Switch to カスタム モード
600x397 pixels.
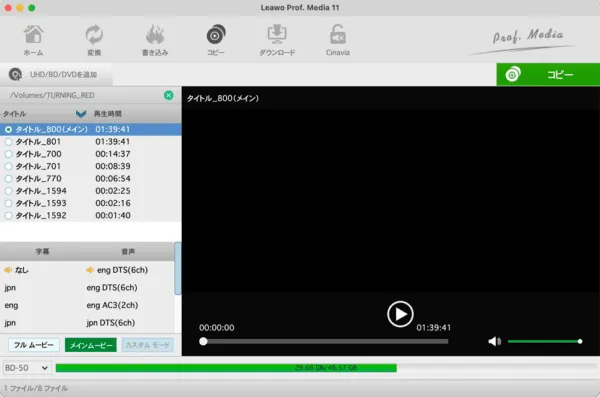pyautogui.click(x=147, y=345)
